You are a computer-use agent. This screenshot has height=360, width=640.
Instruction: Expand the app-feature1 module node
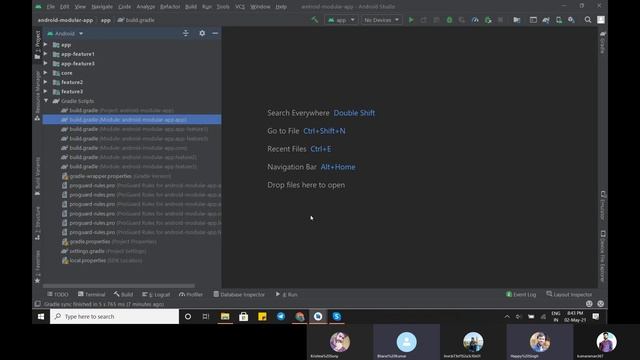point(45,54)
